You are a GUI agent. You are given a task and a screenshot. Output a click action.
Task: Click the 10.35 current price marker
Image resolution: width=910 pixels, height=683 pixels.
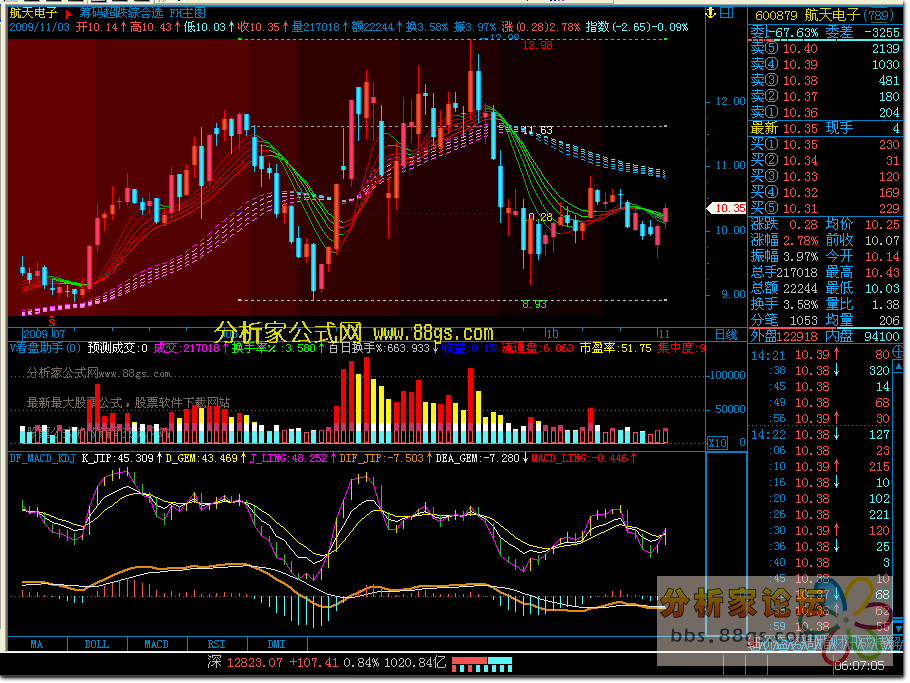(725, 208)
